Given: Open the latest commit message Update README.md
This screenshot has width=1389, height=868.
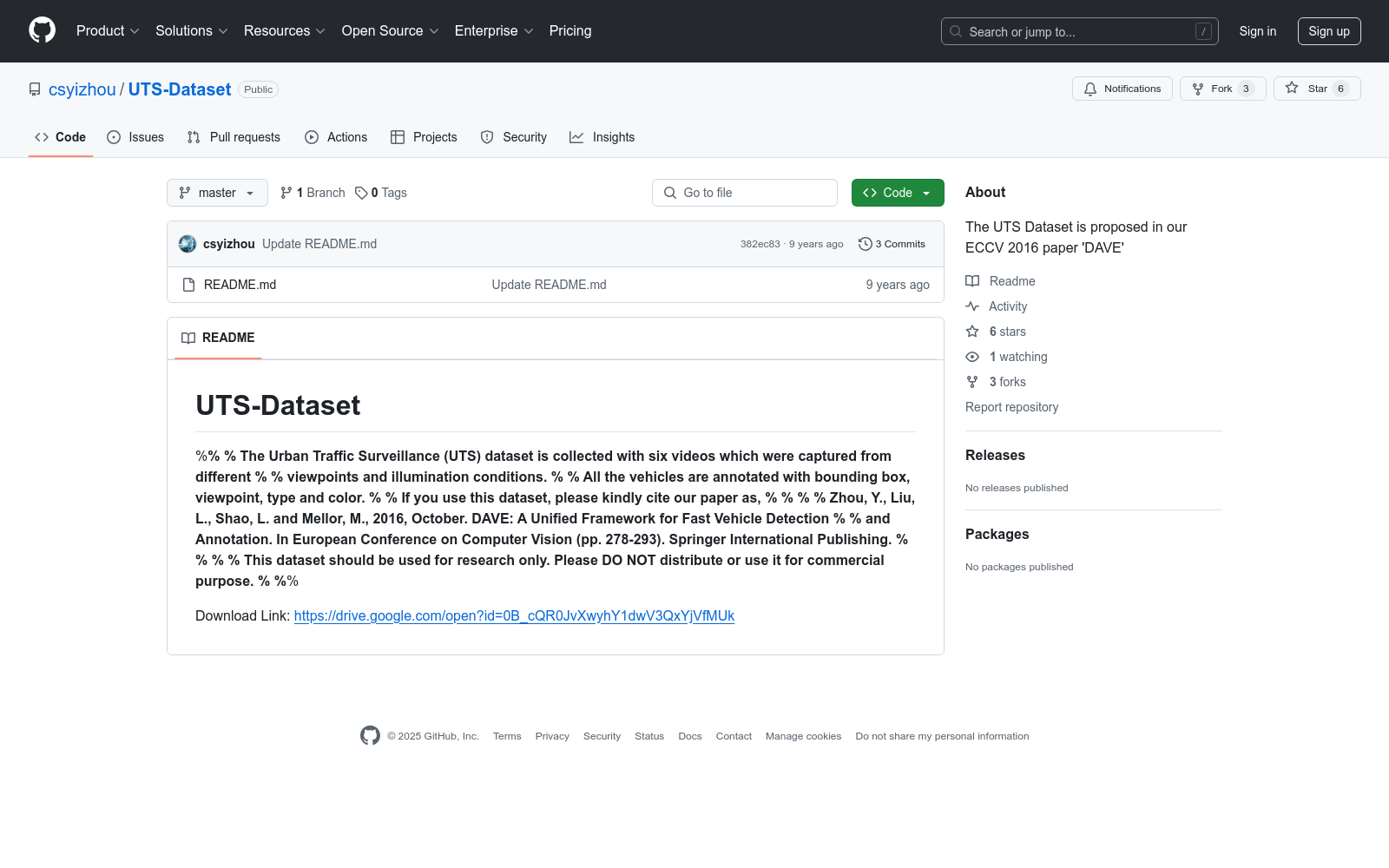Looking at the screenshot, I should coord(319,244).
